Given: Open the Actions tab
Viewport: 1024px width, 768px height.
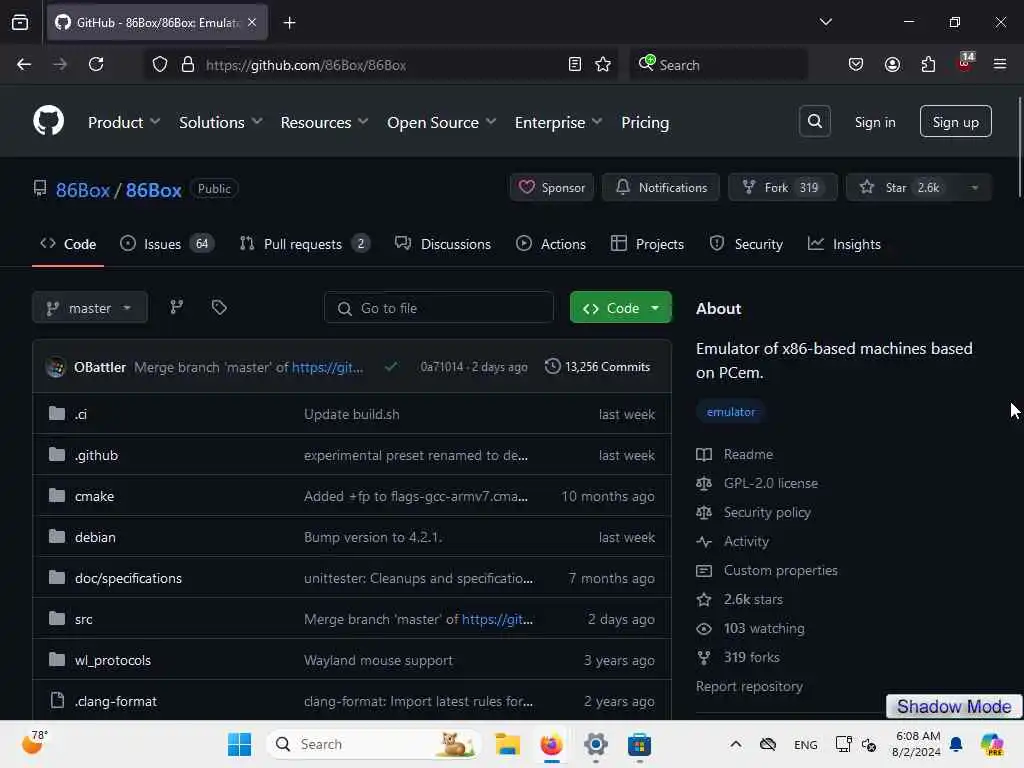Looking at the screenshot, I should [551, 244].
